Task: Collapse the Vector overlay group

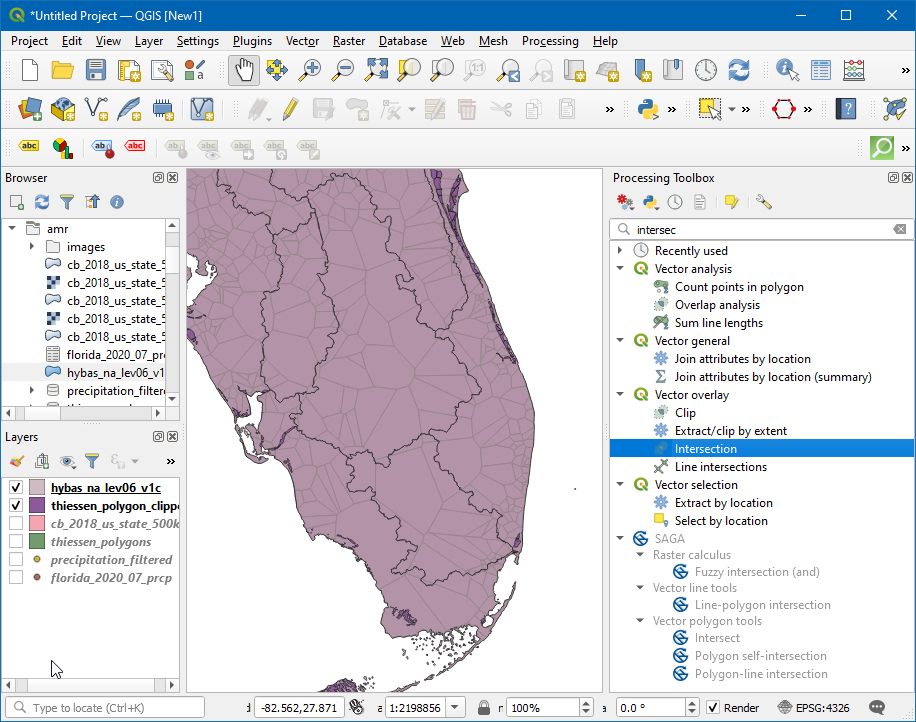Action: [x=620, y=395]
